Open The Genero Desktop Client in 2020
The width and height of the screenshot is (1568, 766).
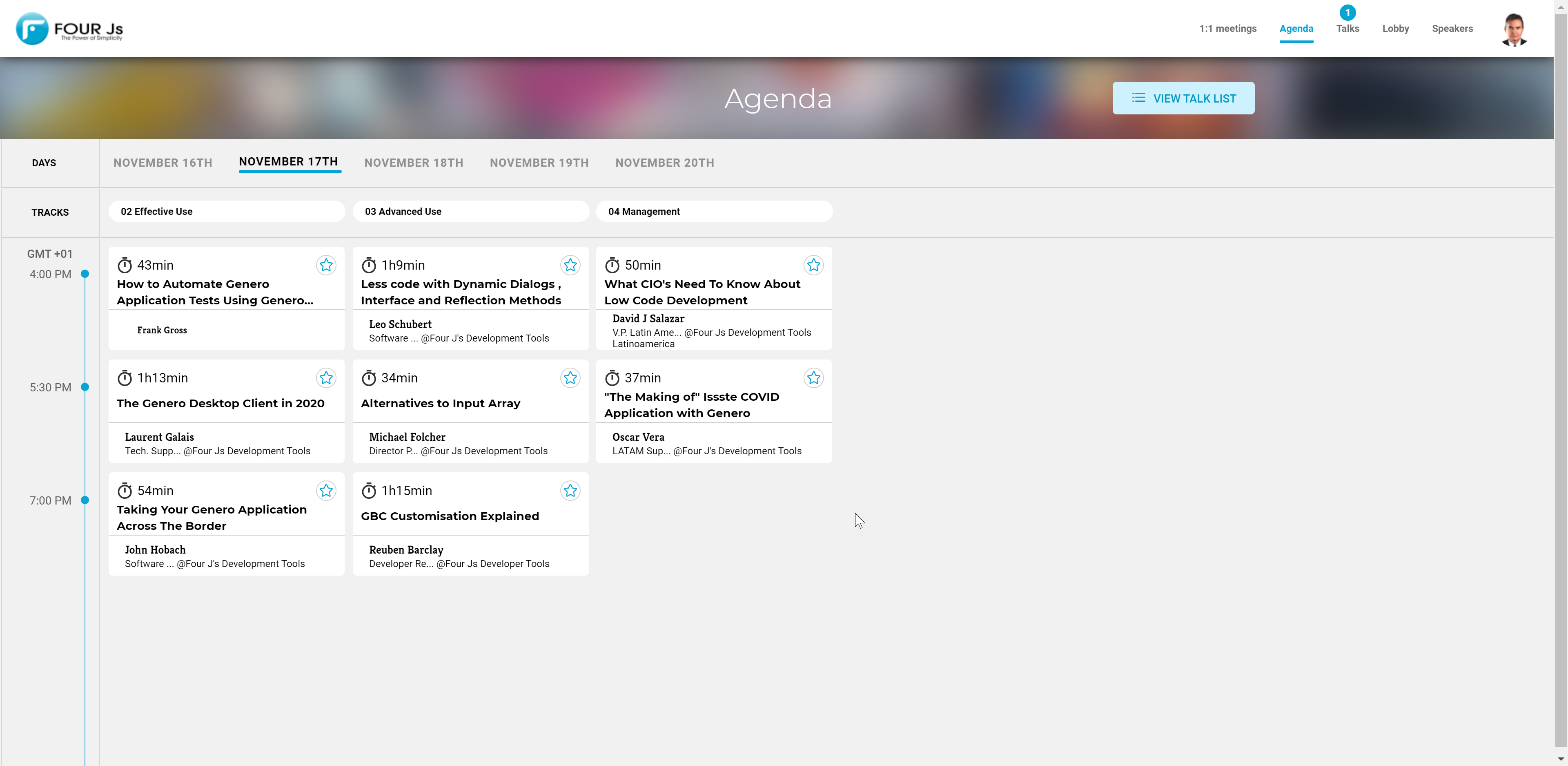[x=220, y=403]
